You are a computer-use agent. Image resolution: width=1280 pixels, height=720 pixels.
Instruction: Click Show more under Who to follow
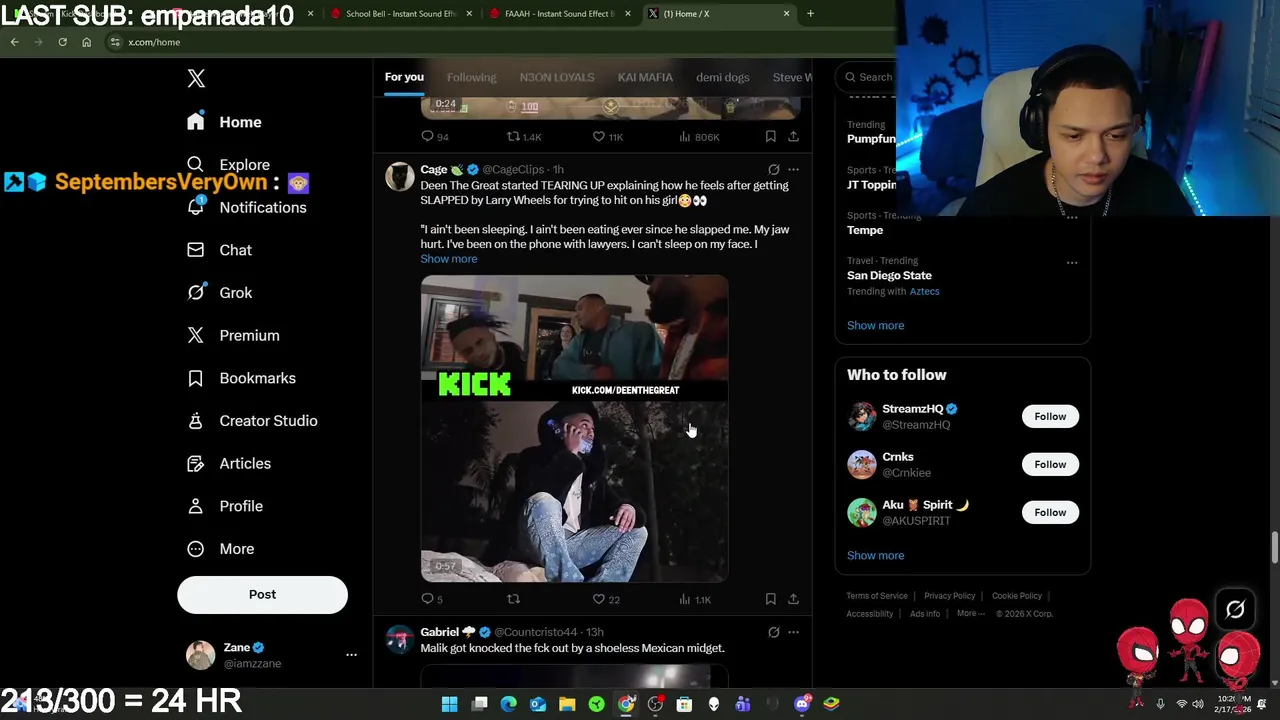click(875, 556)
